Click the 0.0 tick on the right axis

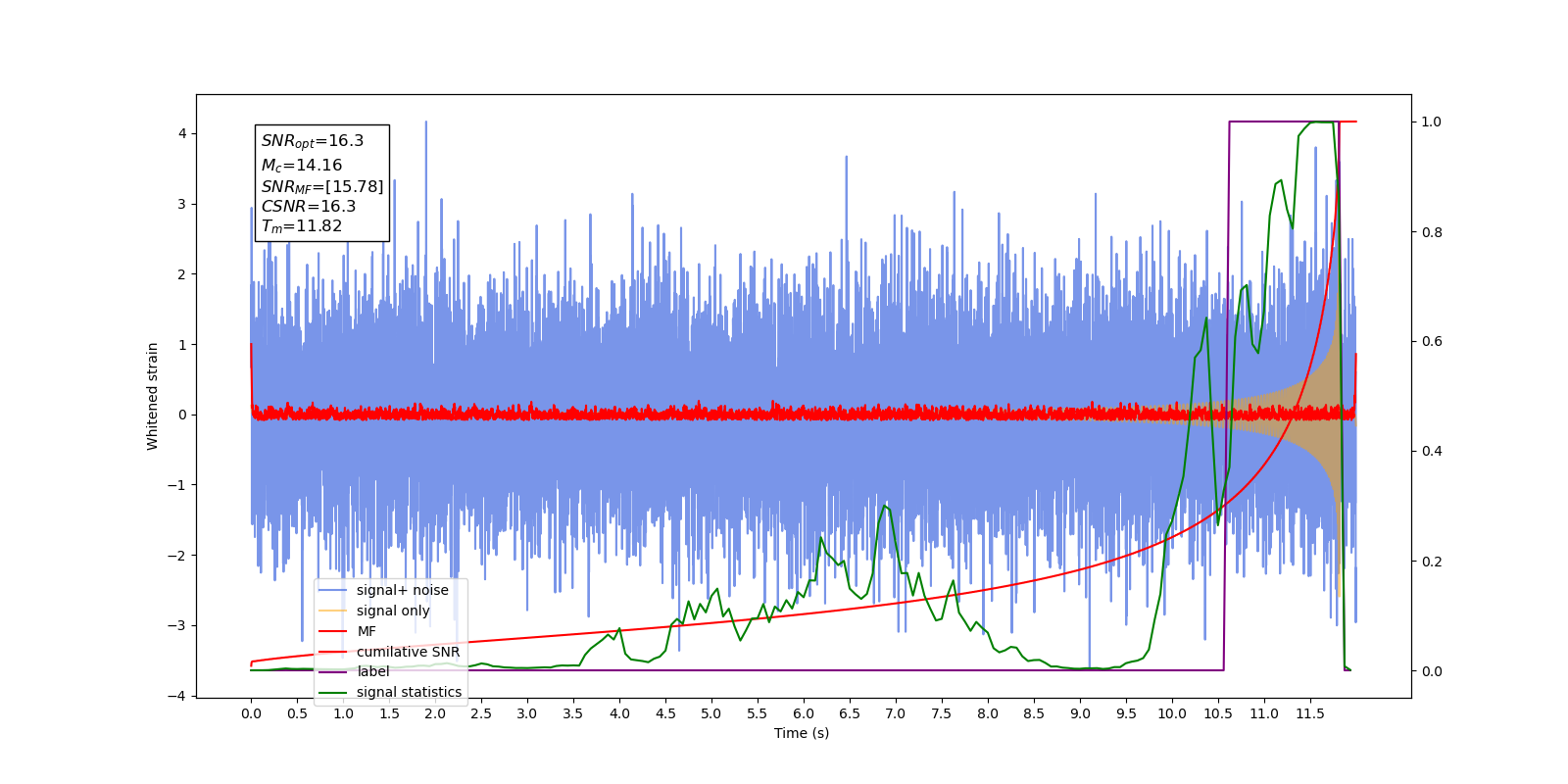pos(1432,671)
